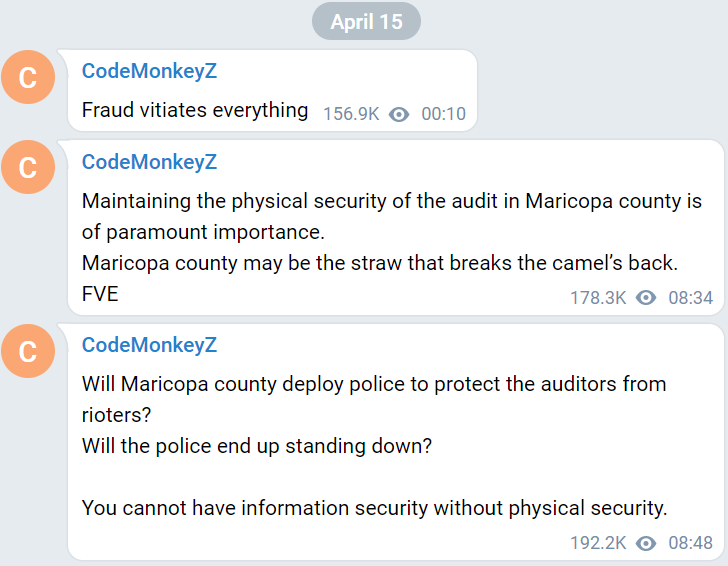Click the 156.9K view count
Viewport: 728px width, 566px height.
351,114
